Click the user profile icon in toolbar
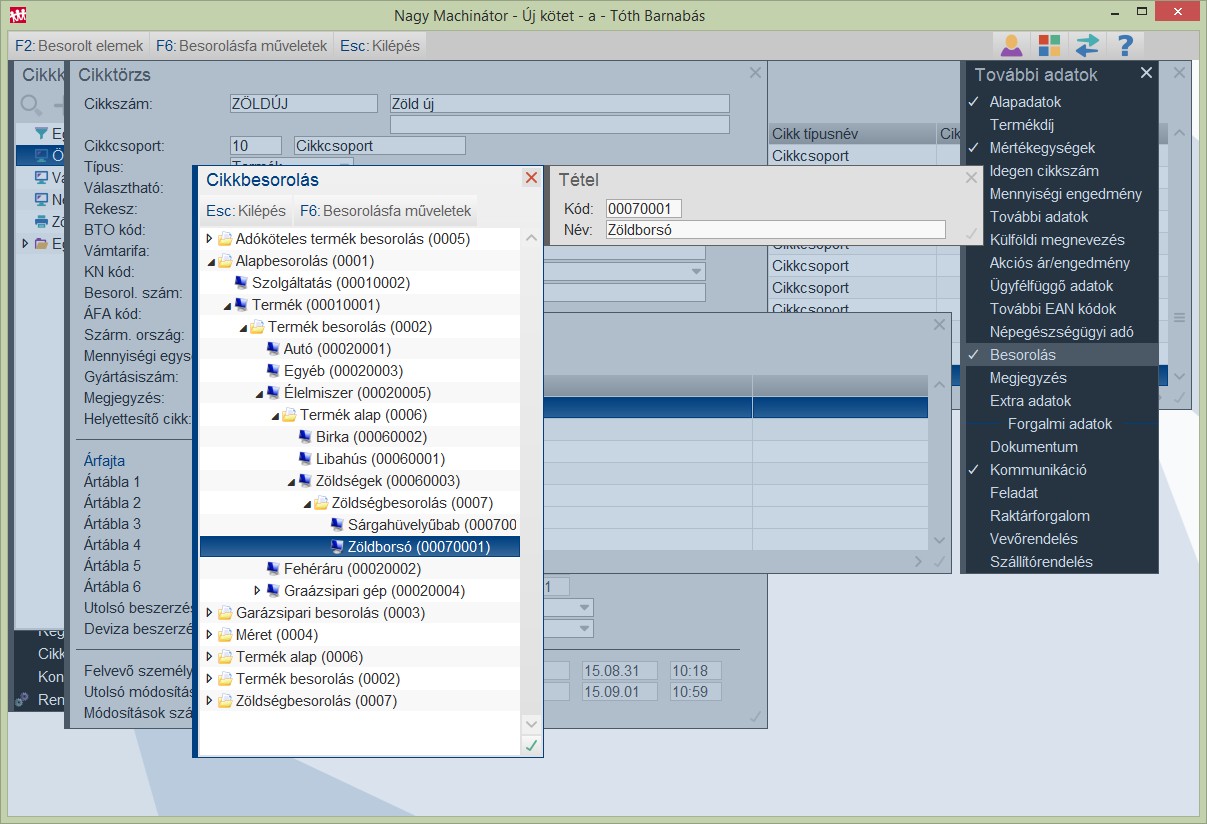The image size is (1207, 824). (x=1012, y=46)
